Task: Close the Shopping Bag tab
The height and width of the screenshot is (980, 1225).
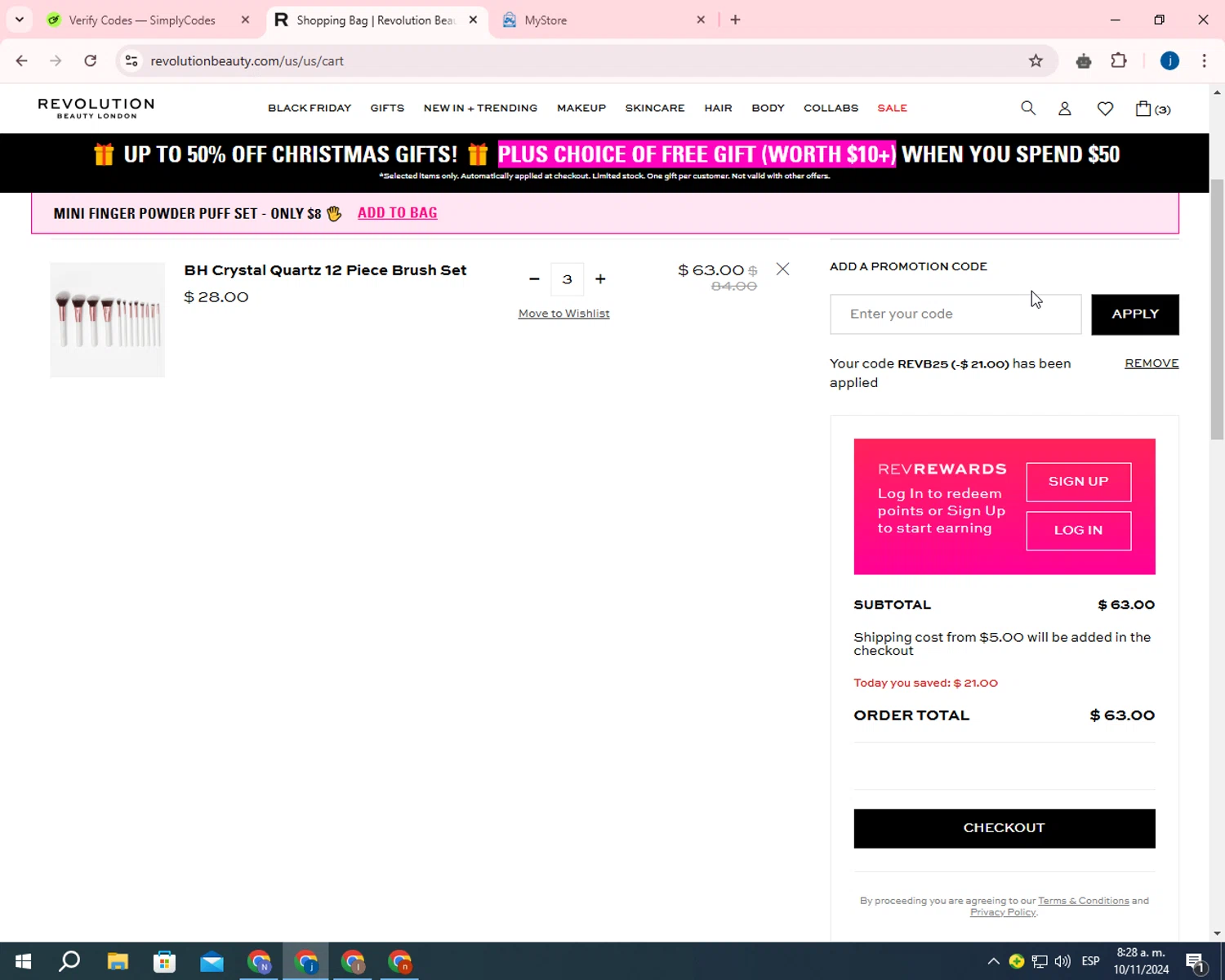Action: pos(473,20)
